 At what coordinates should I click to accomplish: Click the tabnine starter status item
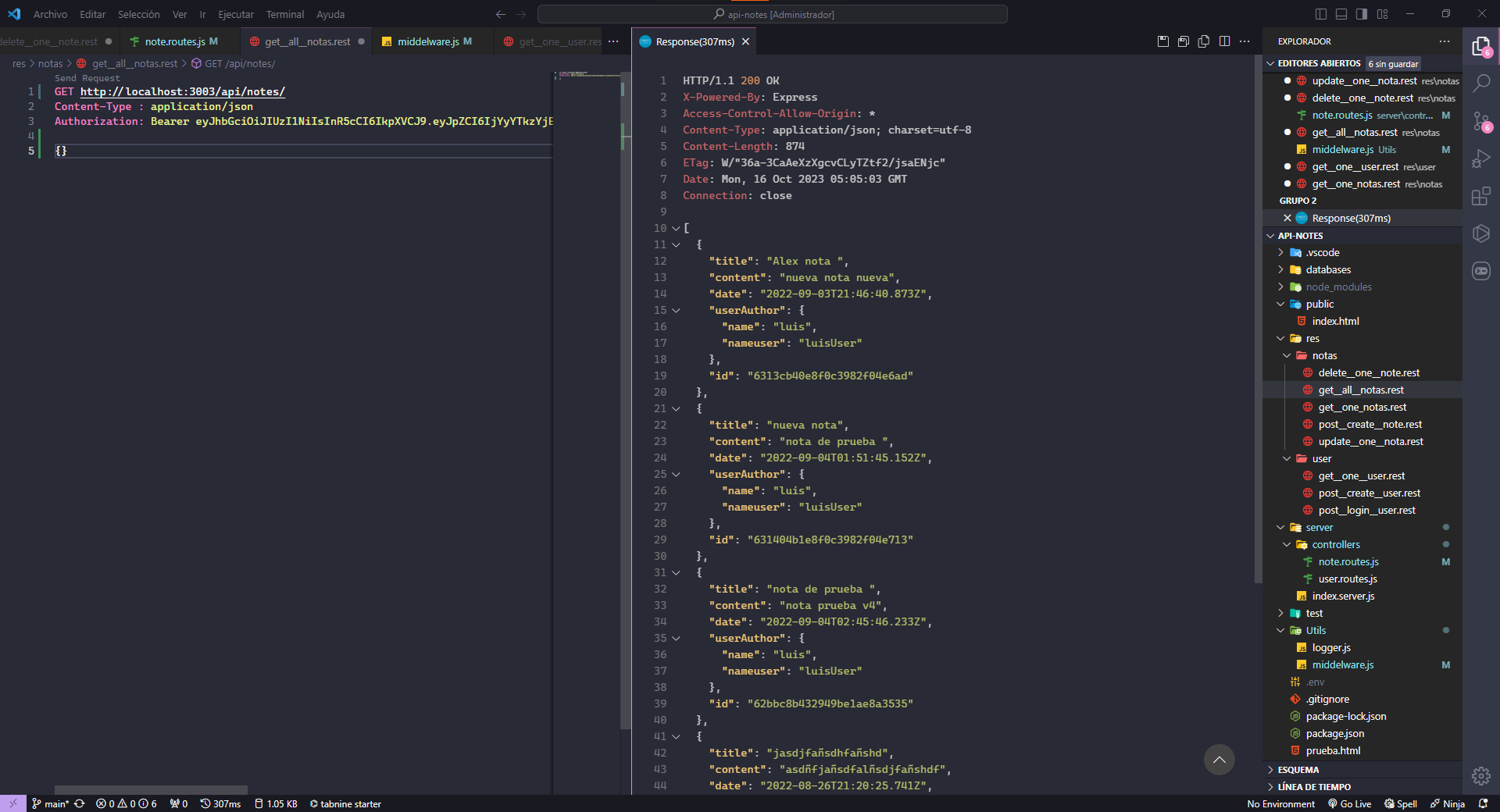point(345,803)
